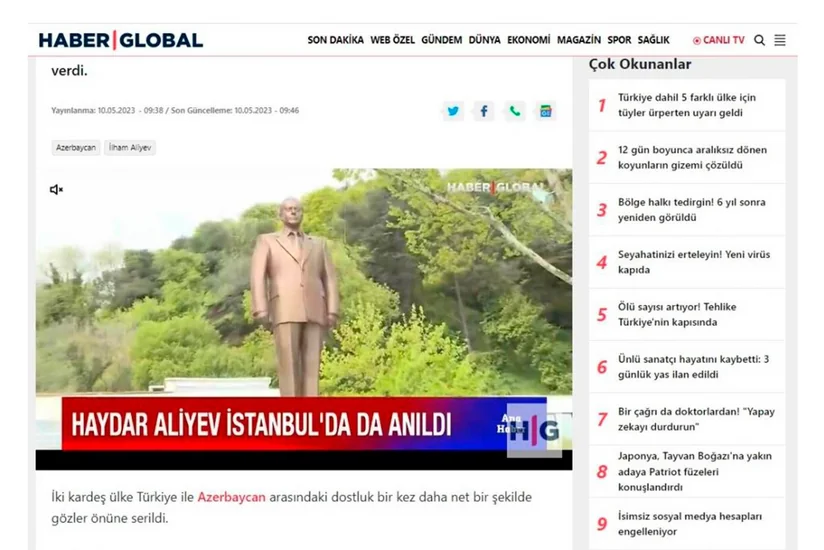824x550 pixels.
Task: Open EKONOMİ menu item
Action: [x=529, y=40]
